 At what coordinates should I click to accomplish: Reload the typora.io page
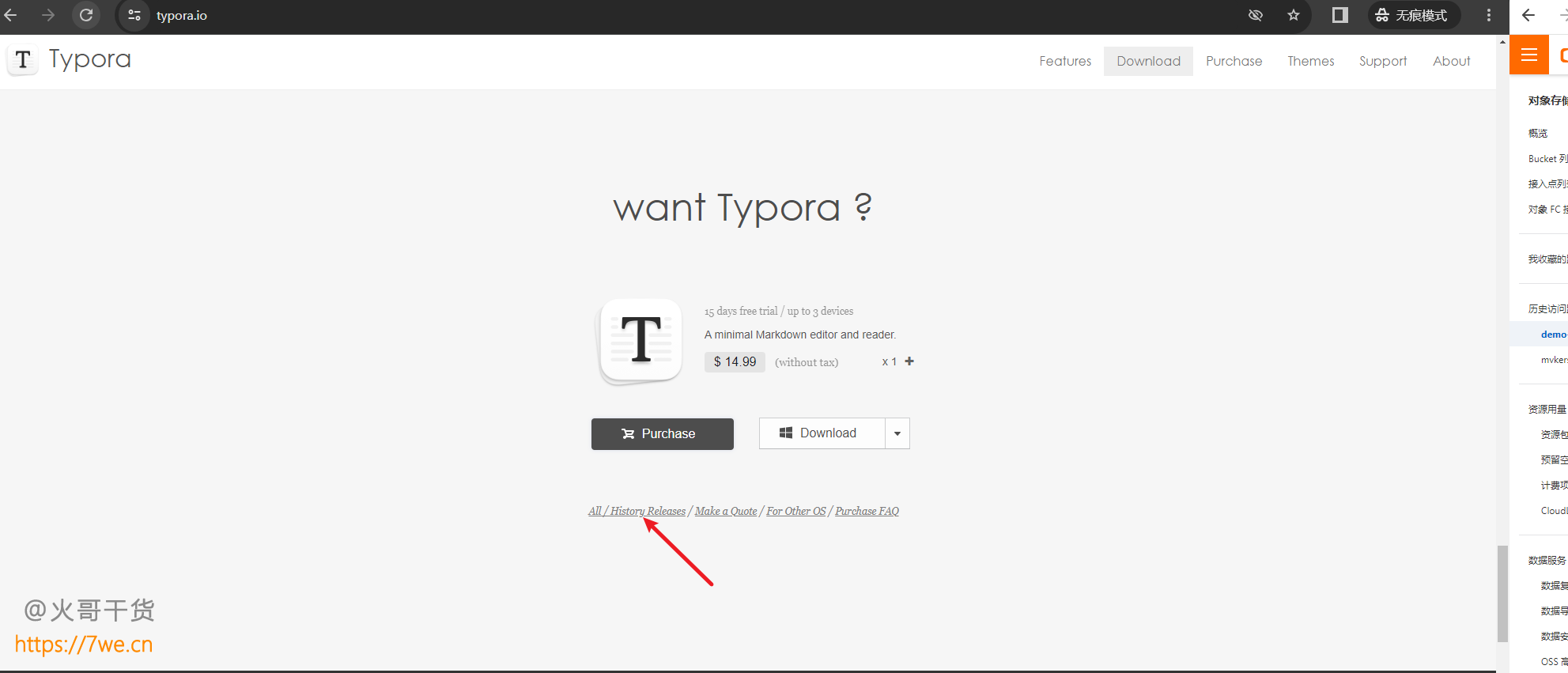[x=86, y=15]
